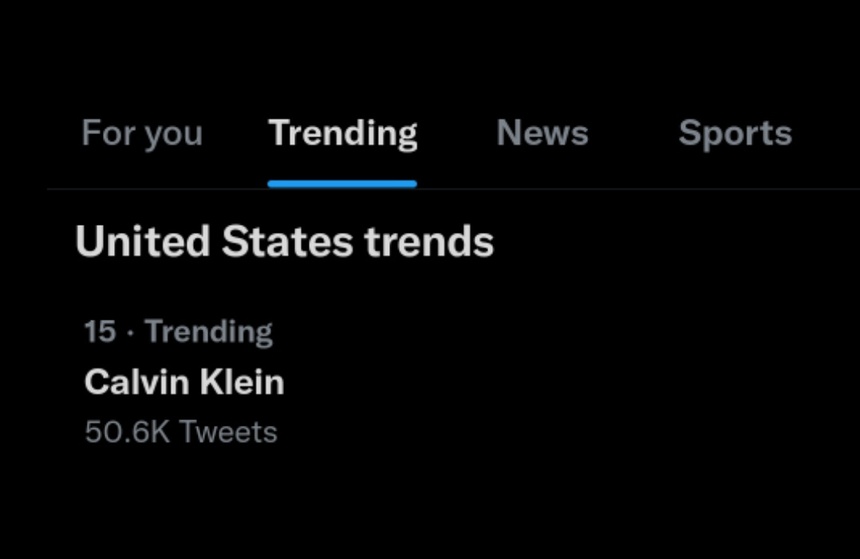Screen dimensions: 860x559
Task: Click the blue underline below Trending
Action: (x=342, y=184)
